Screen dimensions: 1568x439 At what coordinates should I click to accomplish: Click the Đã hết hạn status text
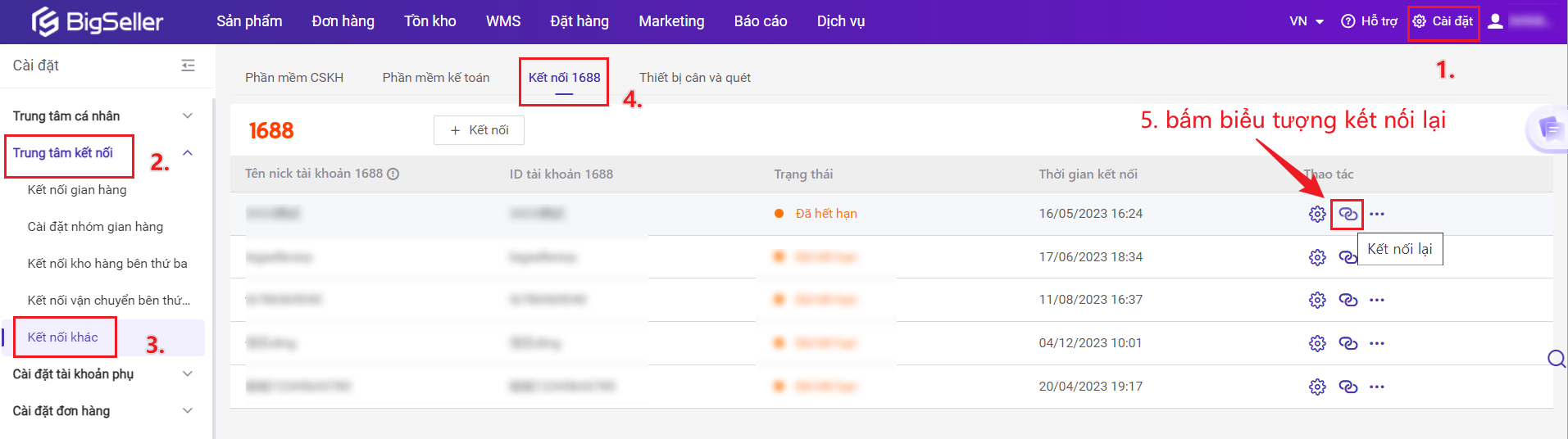point(826,214)
